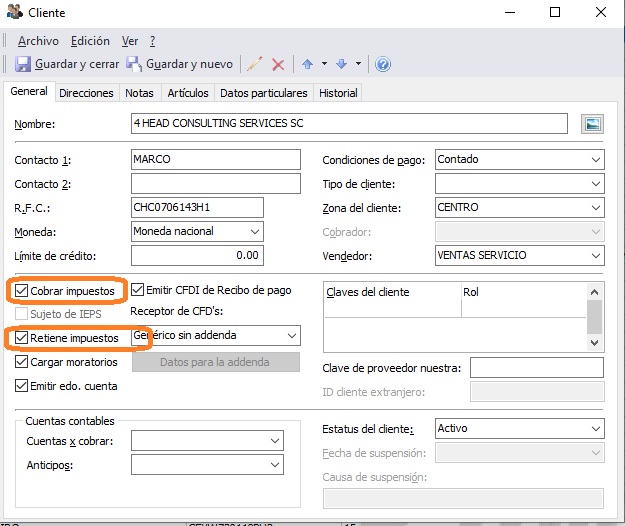Image resolution: width=625 pixels, height=526 pixels.
Task: Open the Ver menu
Action: [x=130, y=41]
